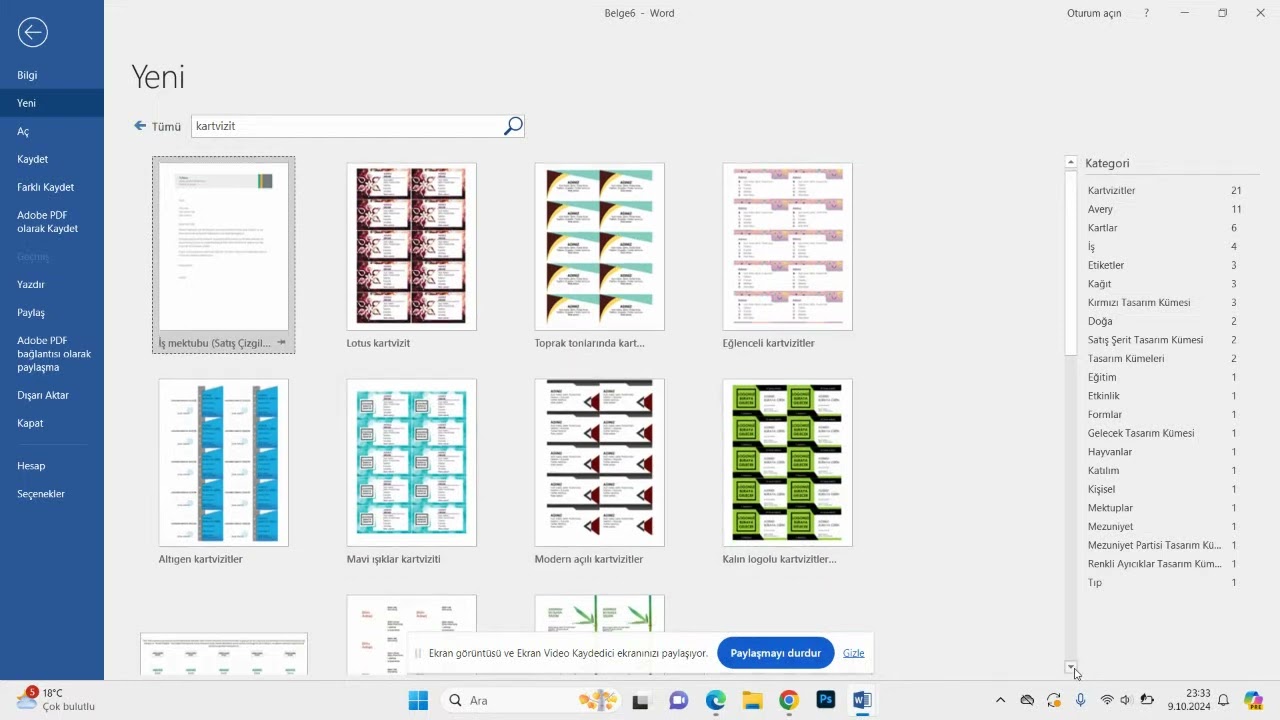The height and width of the screenshot is (720, 1280).
Task: Open the Task View taskbar icon
Action: pyautogui.click(x=640, y=700)
